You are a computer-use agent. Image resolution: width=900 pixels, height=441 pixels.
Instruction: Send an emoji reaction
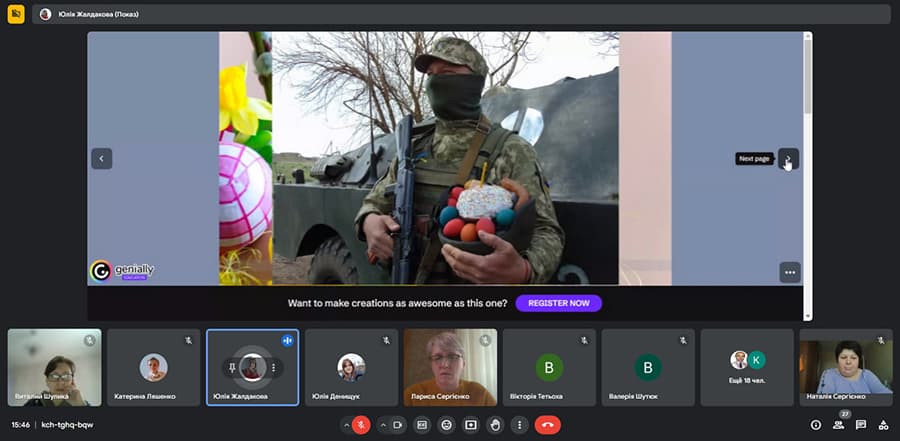point(447,425)
